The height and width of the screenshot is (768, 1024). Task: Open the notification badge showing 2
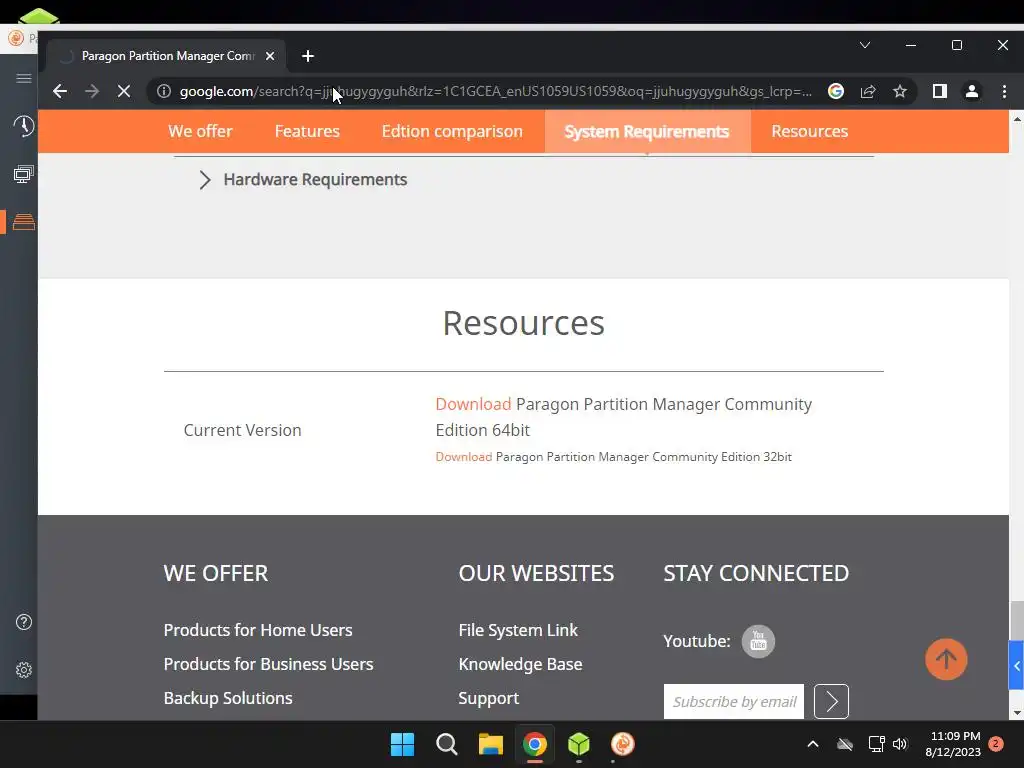coord(996,744)
